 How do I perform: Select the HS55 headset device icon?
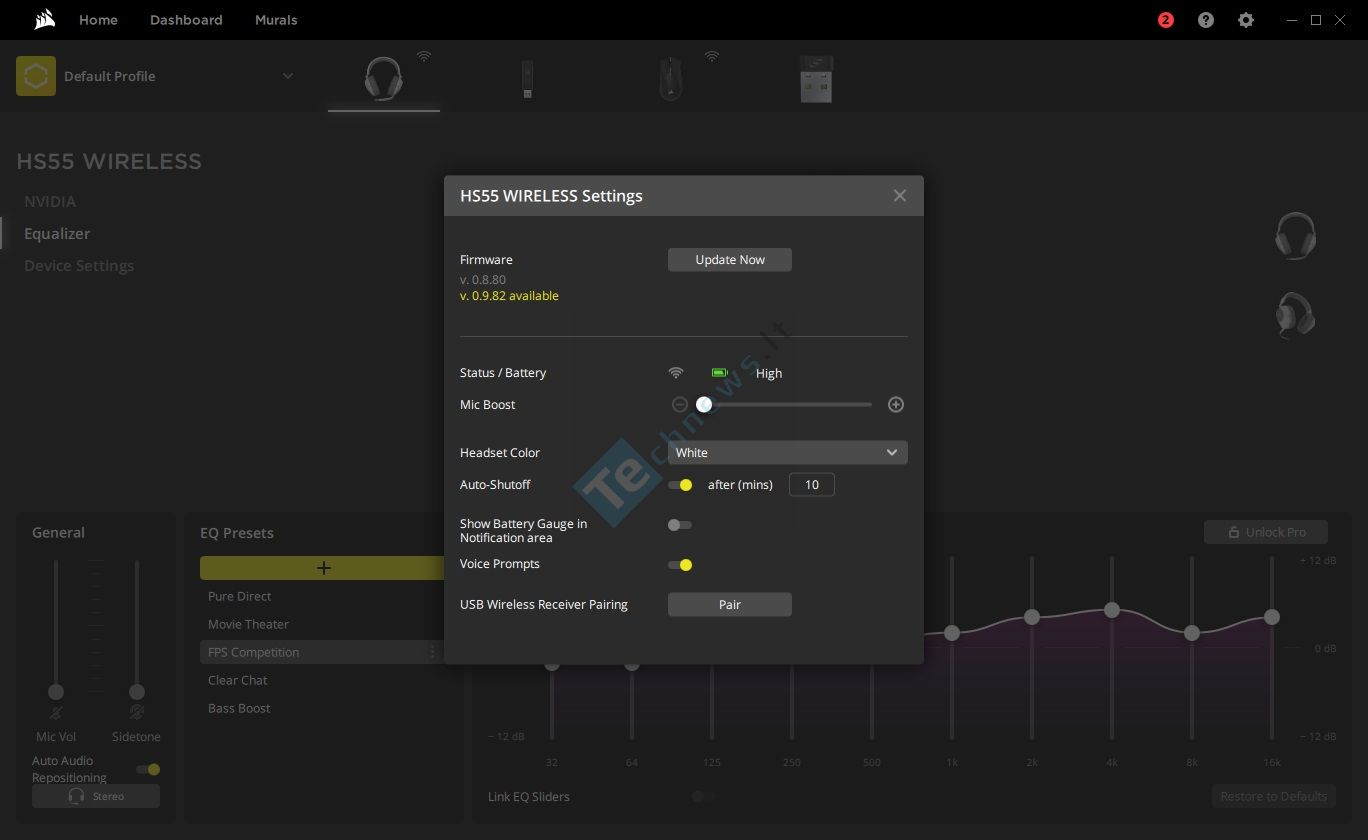point(384,78)
